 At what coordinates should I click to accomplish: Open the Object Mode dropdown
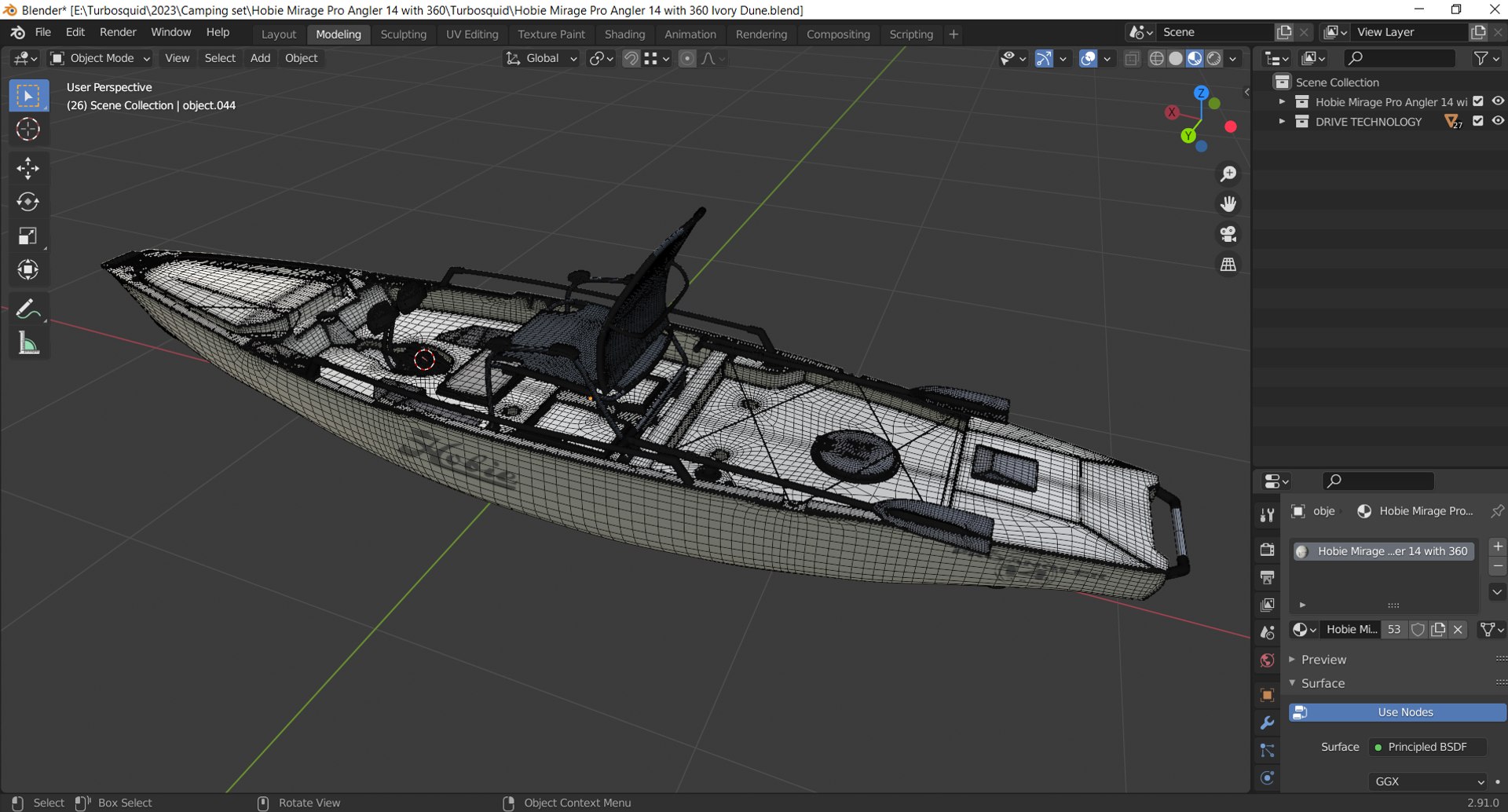tap(100, 58)
